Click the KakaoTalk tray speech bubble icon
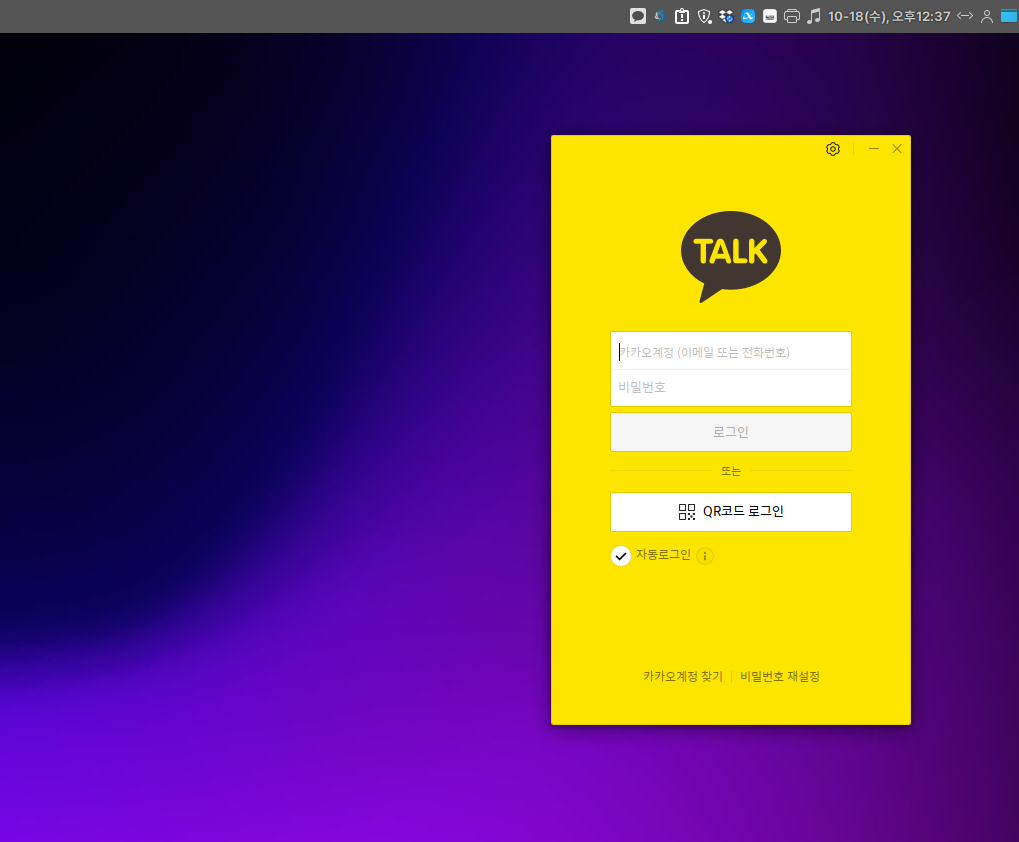Viewport: 1019px width, 842px height. tap(637, 16)
